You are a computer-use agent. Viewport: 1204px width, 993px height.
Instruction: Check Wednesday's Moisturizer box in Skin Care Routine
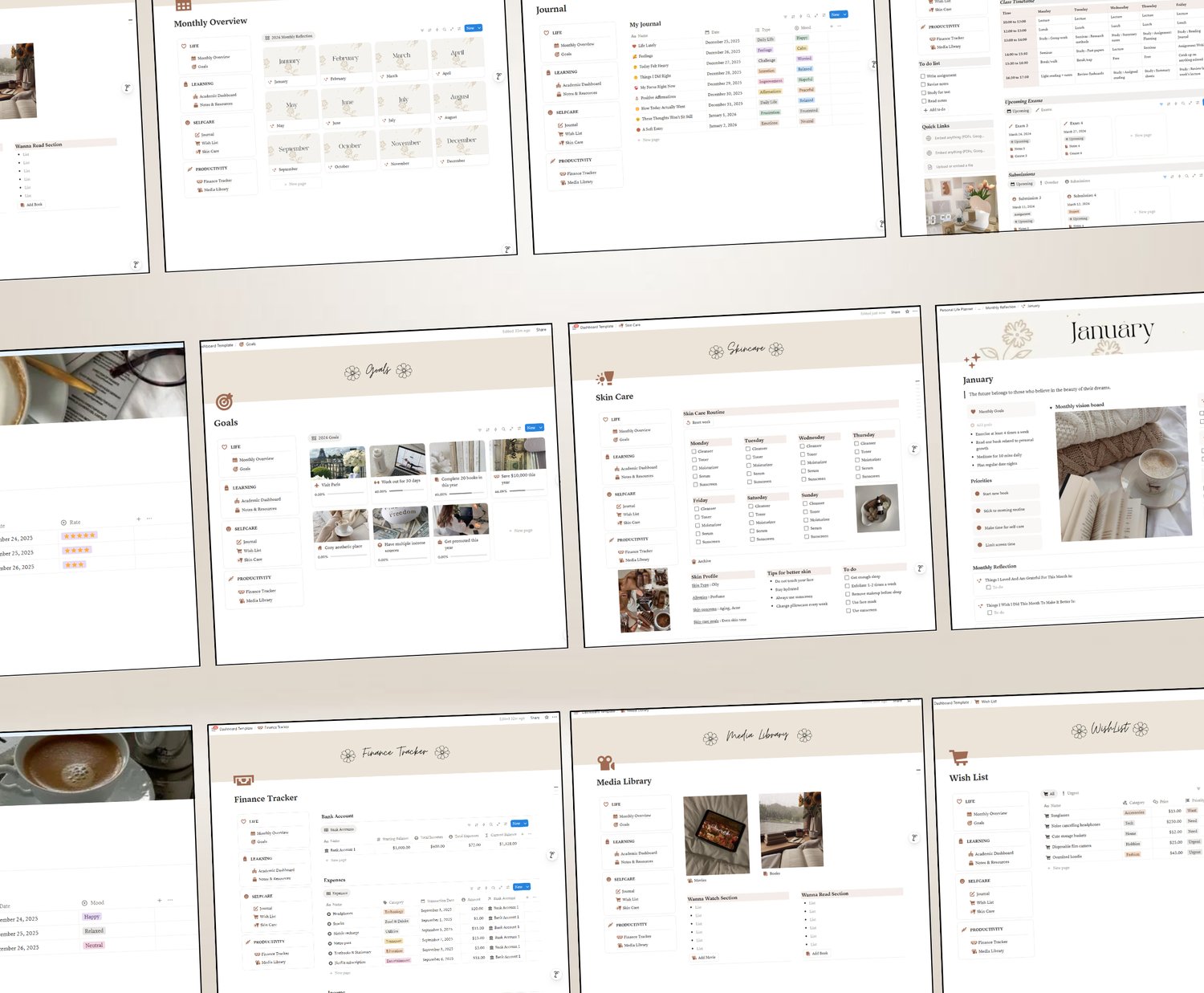click(x=803, y=463)
